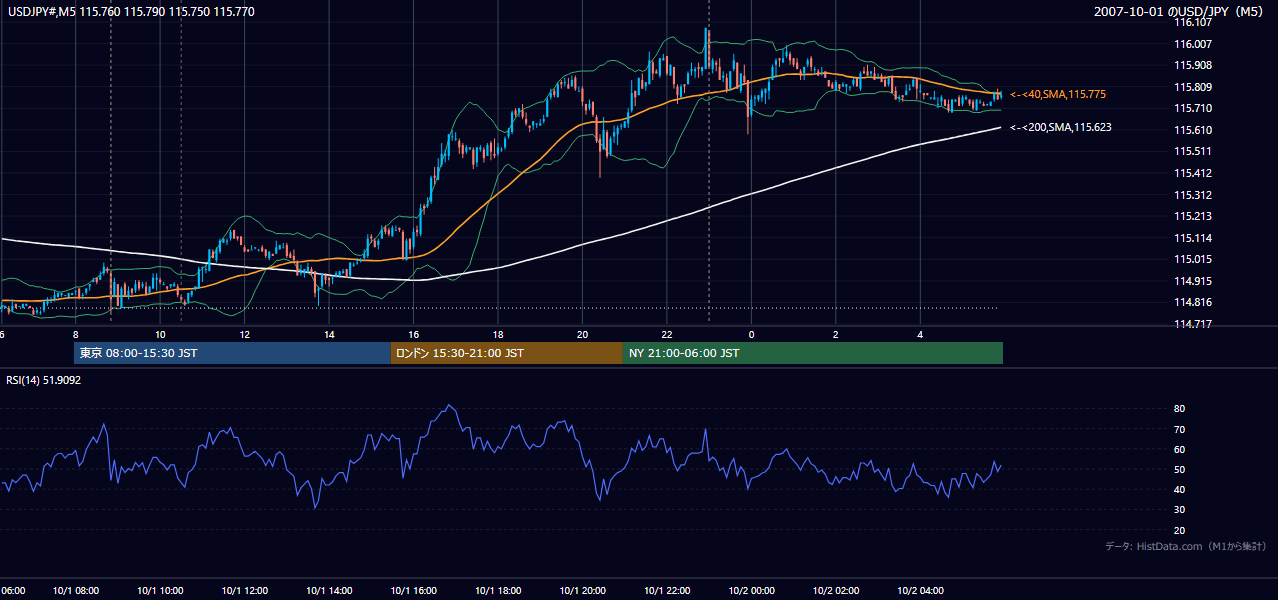Click price axis label 115.908
This screenshot has height=600, width=1278.
[x=1193, y=65]
